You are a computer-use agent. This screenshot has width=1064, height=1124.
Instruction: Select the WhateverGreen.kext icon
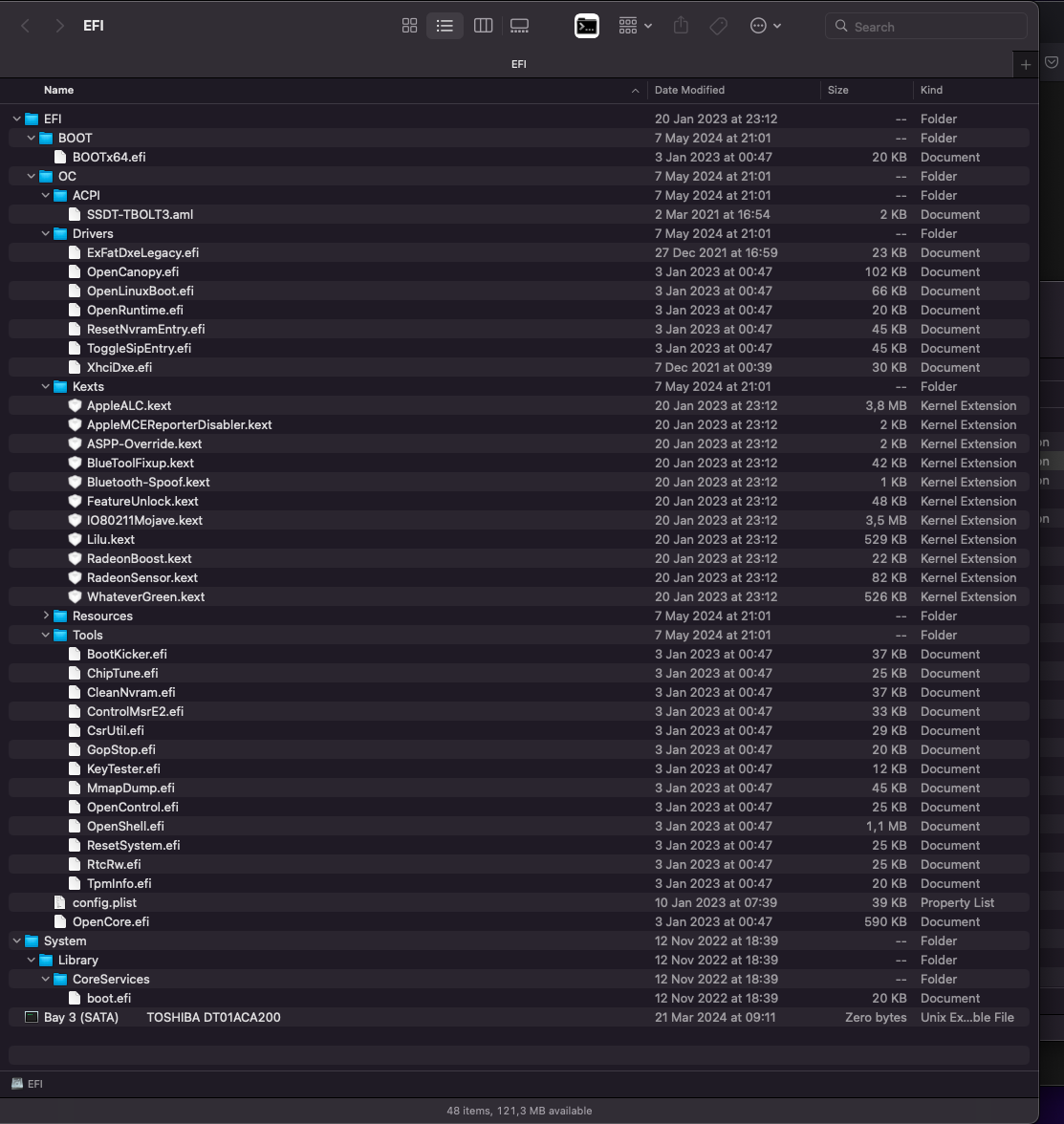75,596
